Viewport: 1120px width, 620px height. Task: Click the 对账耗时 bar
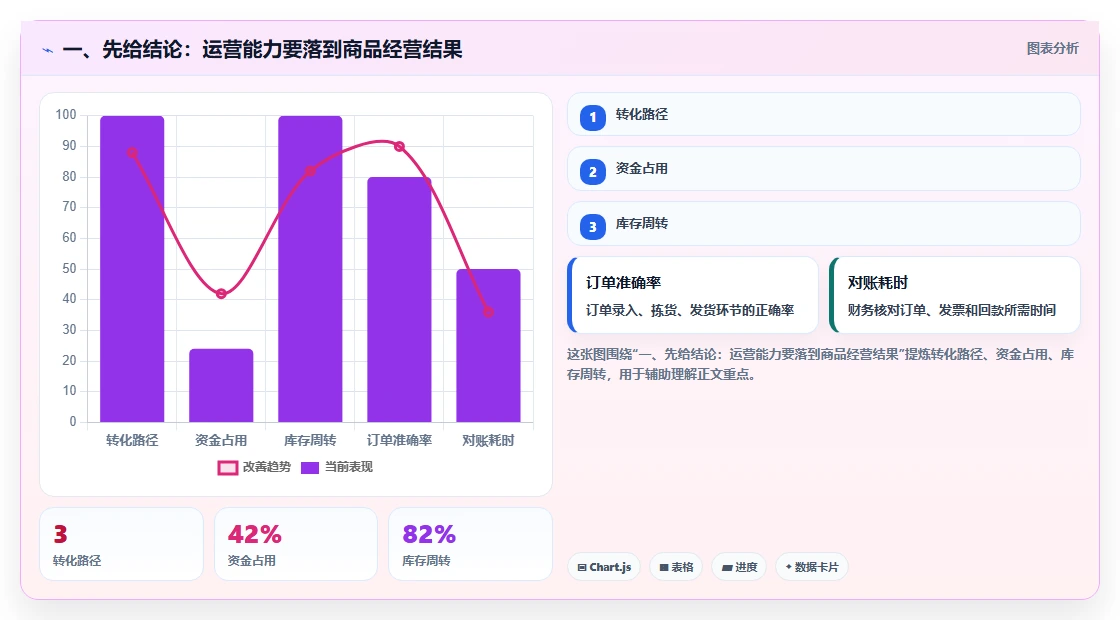(489, 346)
